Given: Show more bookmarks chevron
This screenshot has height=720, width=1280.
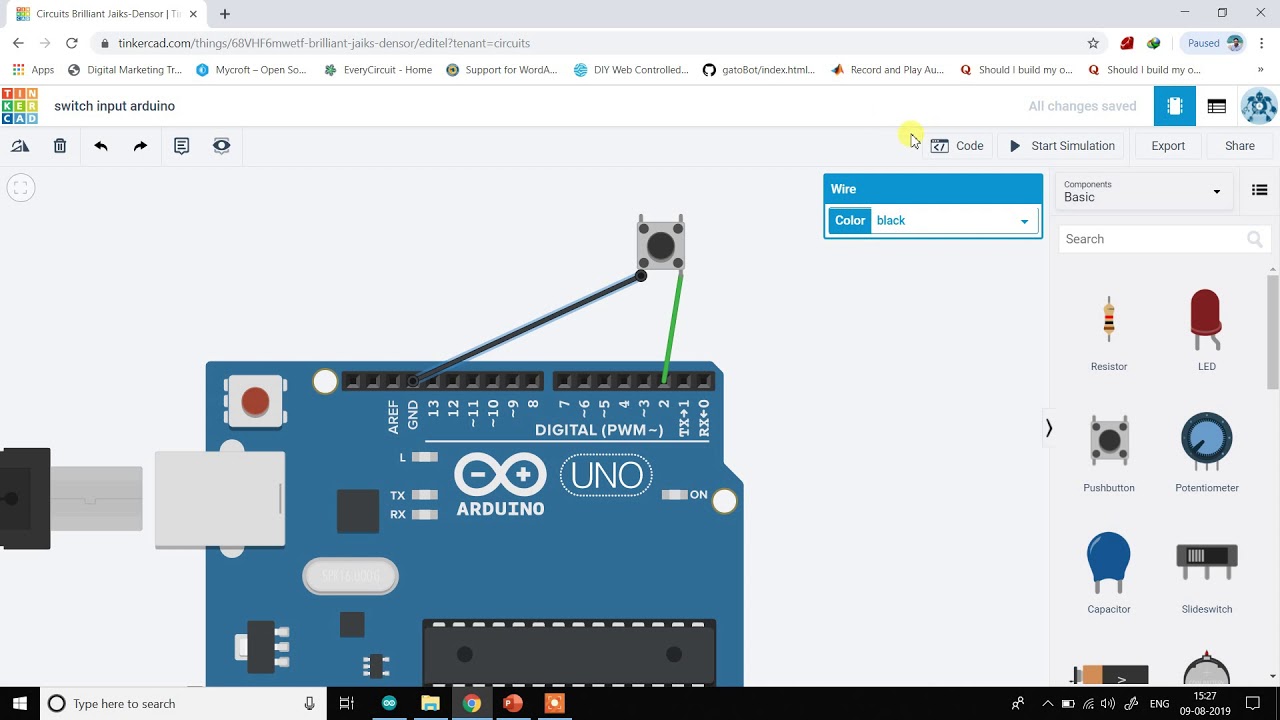Looking at the screenshot, I should click(1260, 70).
